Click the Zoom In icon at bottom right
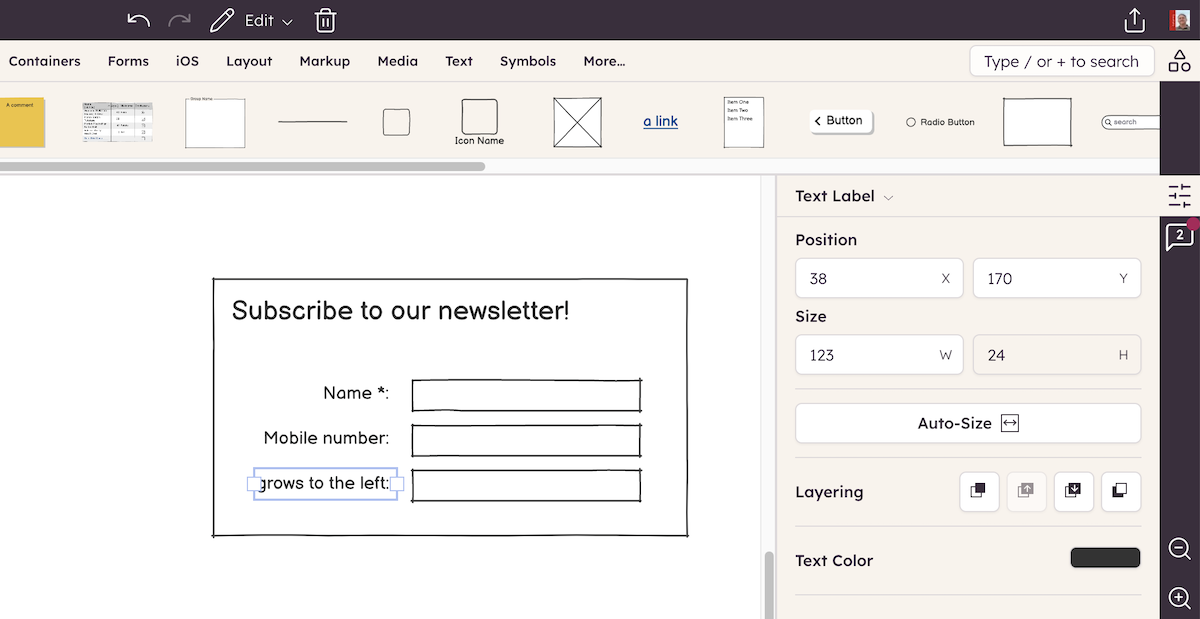1200x619 pixels. coord(1177,598)
